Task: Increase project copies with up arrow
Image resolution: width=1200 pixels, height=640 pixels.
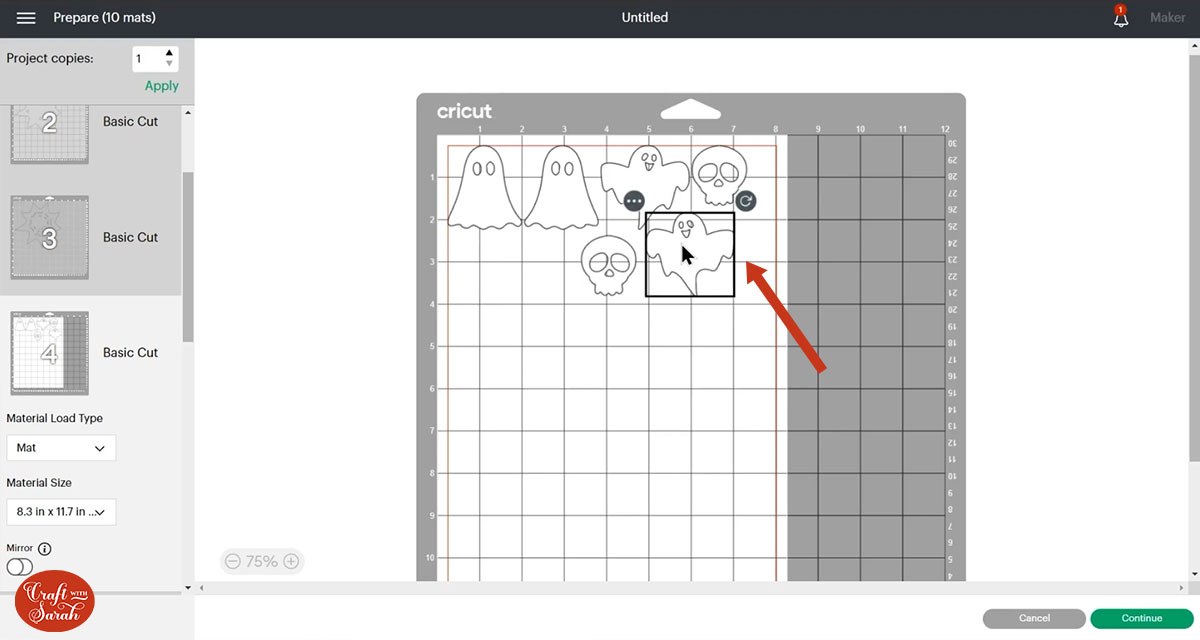Action: pyautogui.click(x=169, y=53)
